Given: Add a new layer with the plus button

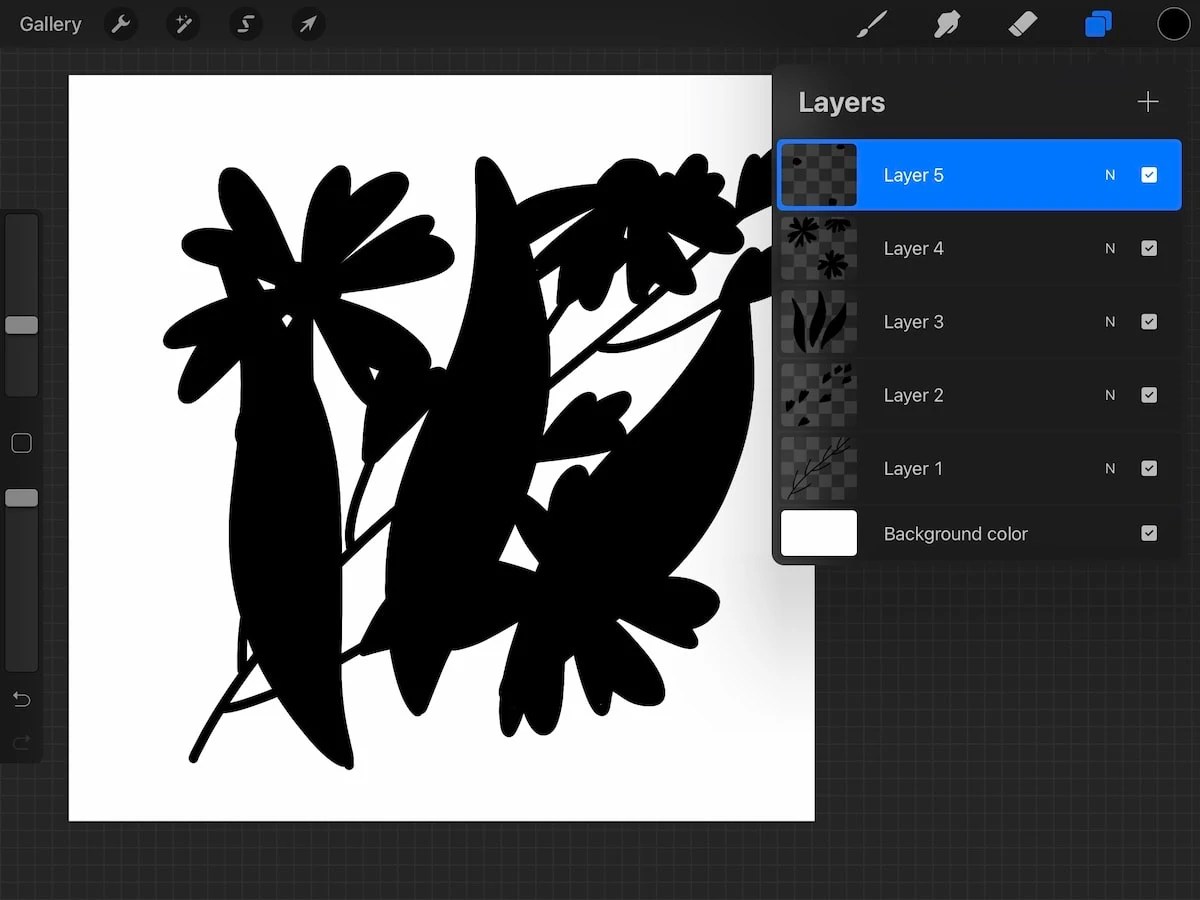Looking at the screenshot, I should pos(1147,101).
